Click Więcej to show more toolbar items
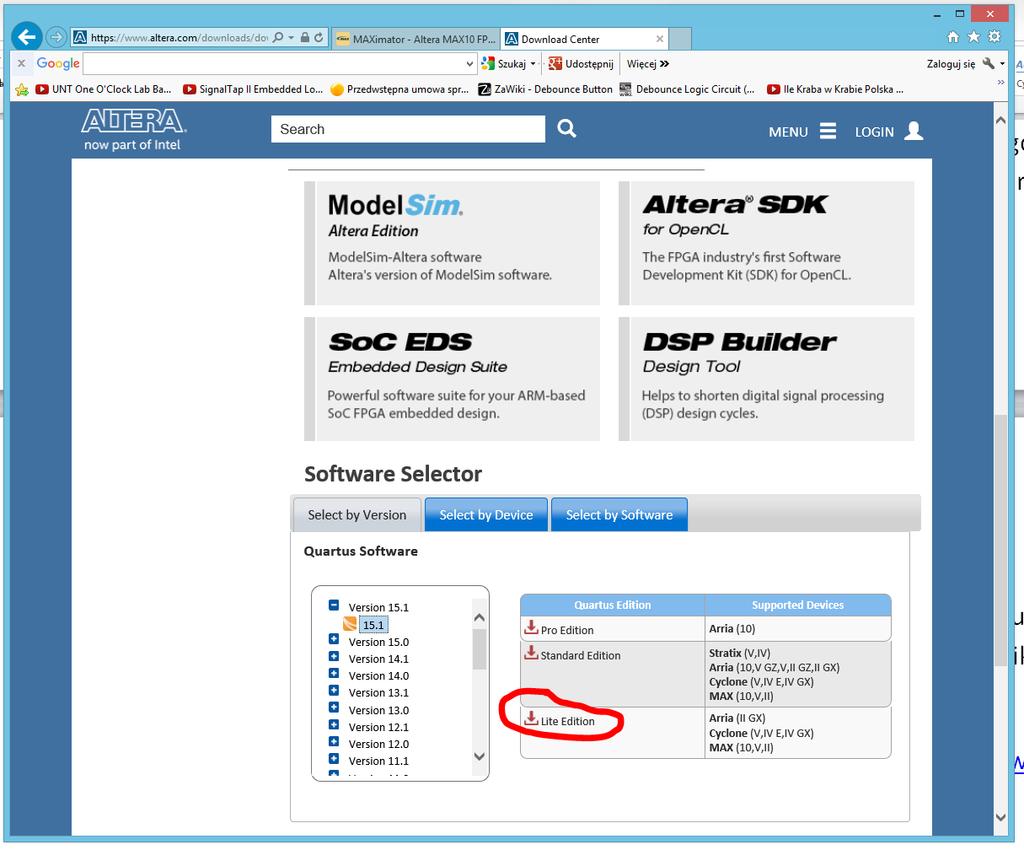The height and width of the screenshot is (850, 1024). pos(648,63)
